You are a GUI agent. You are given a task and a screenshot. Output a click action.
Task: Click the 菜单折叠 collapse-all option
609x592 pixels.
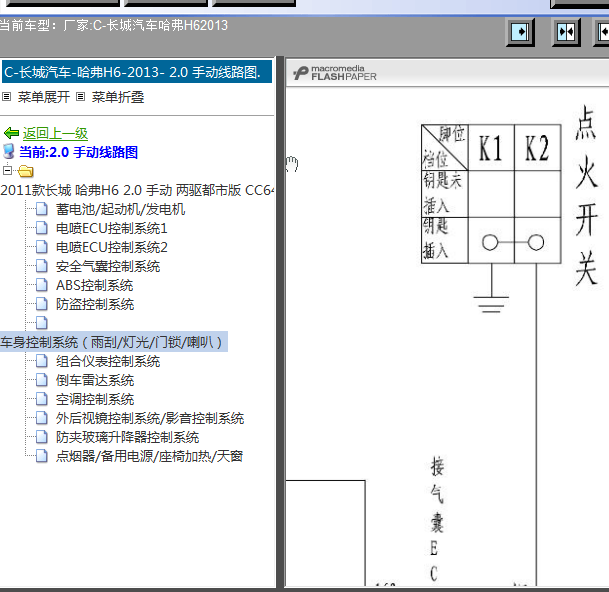click(118, 97)
